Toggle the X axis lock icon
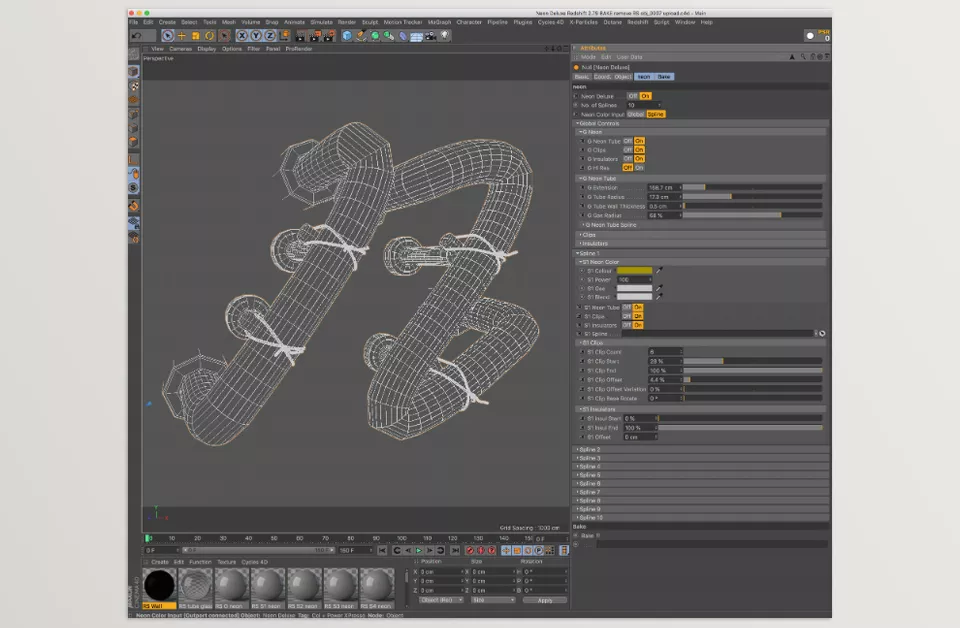 pos(242,36)
